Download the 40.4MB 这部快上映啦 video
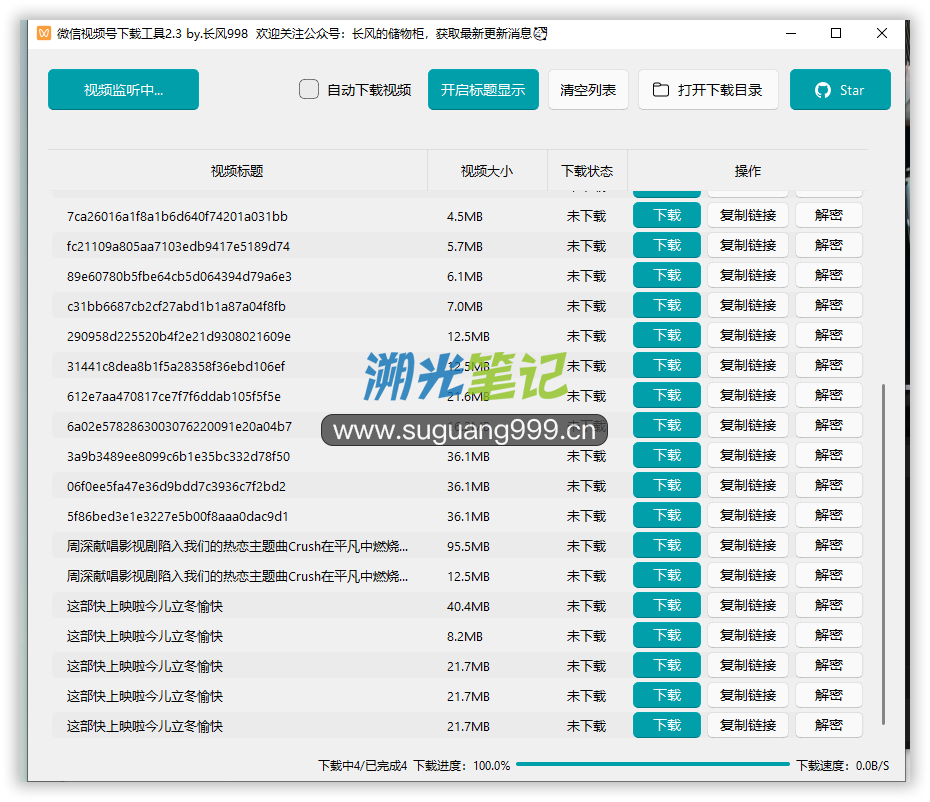Viewport: 930px width, 802px height. pyautogui.click(x=667, y=606)
